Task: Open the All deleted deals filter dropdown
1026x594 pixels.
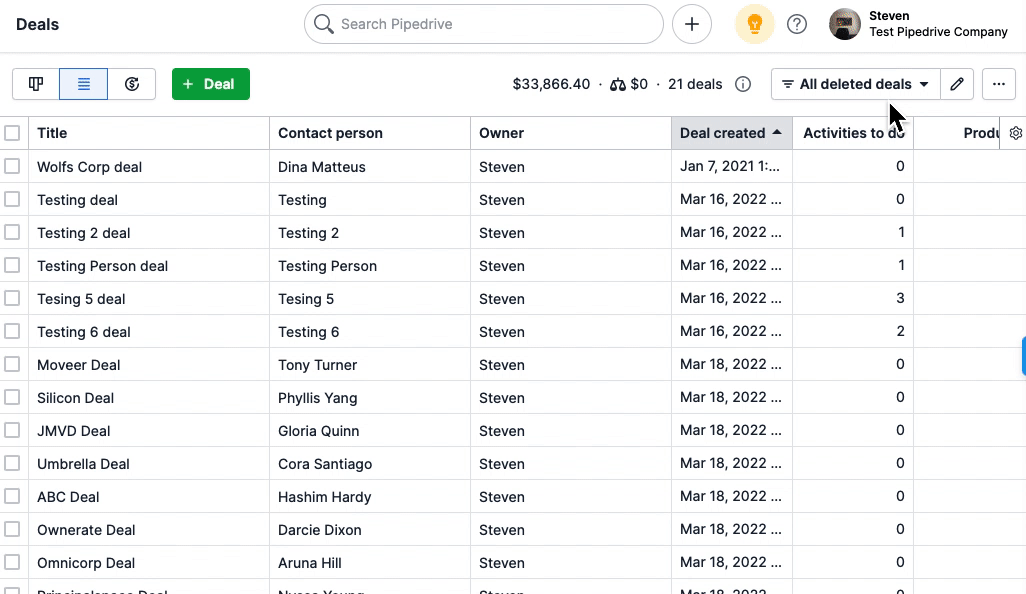Action: 854,84
